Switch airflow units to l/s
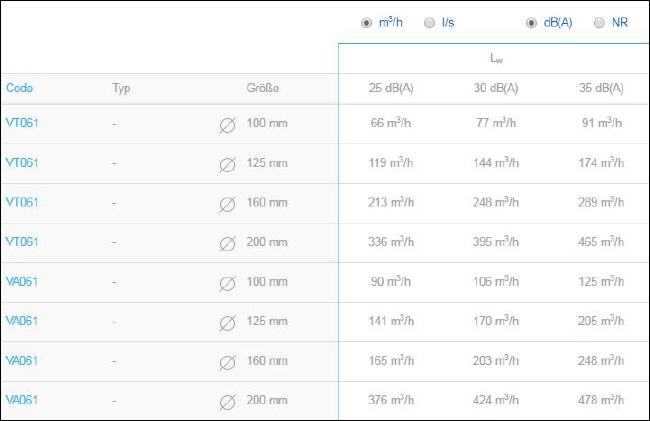650x421 pixels. [429, 23]
